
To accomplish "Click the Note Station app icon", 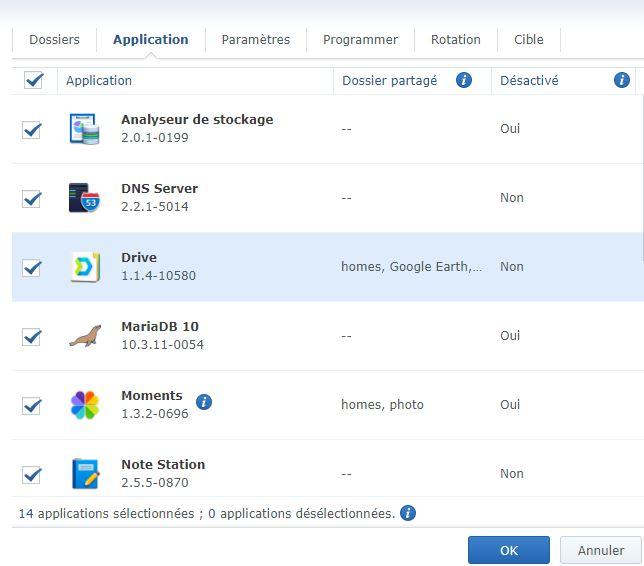I will [85, 473].
